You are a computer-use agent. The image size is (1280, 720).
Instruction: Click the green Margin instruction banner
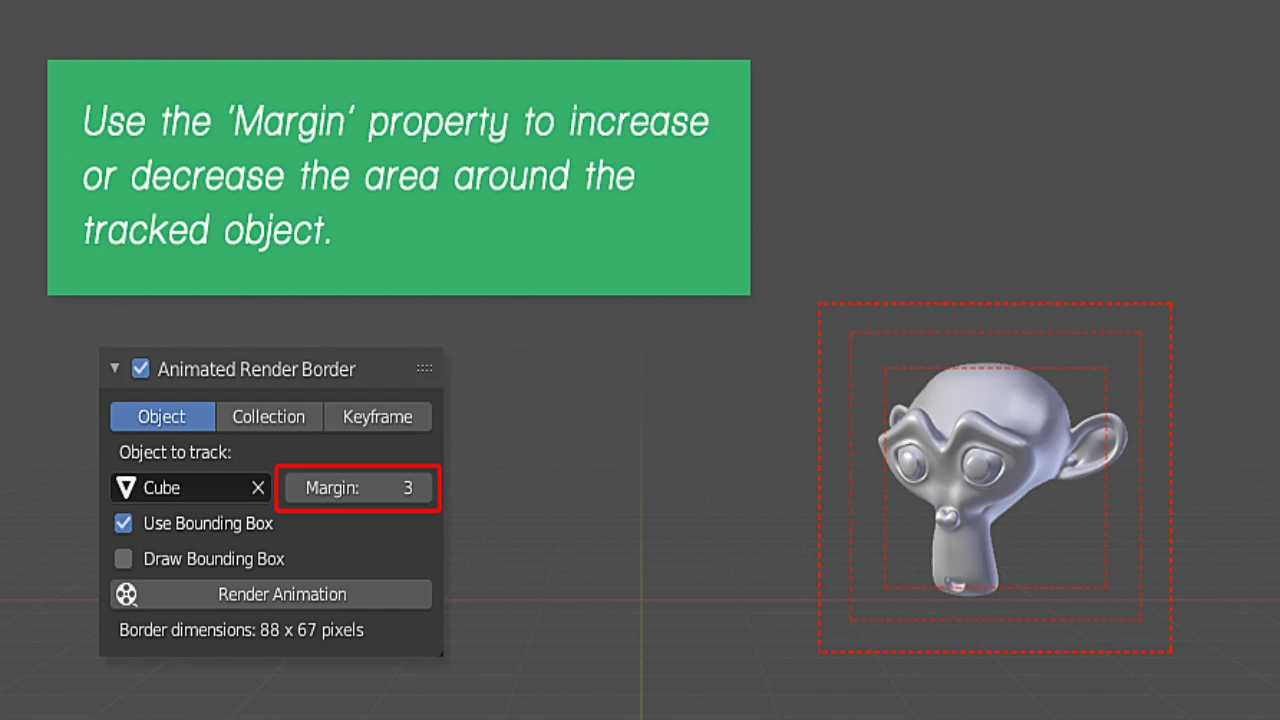(x=398, y=177)
